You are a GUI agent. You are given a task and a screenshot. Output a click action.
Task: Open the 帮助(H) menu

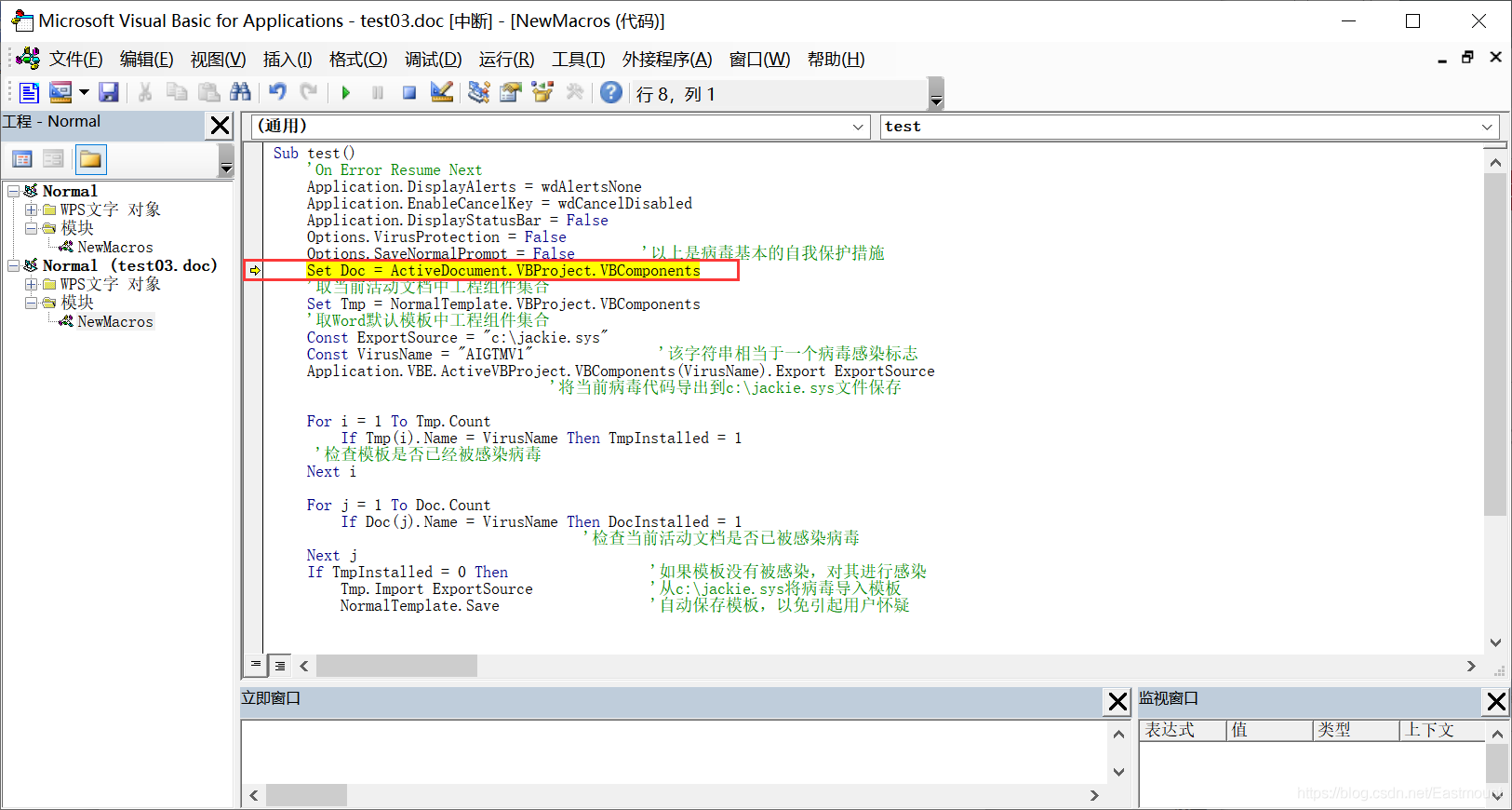836,60
